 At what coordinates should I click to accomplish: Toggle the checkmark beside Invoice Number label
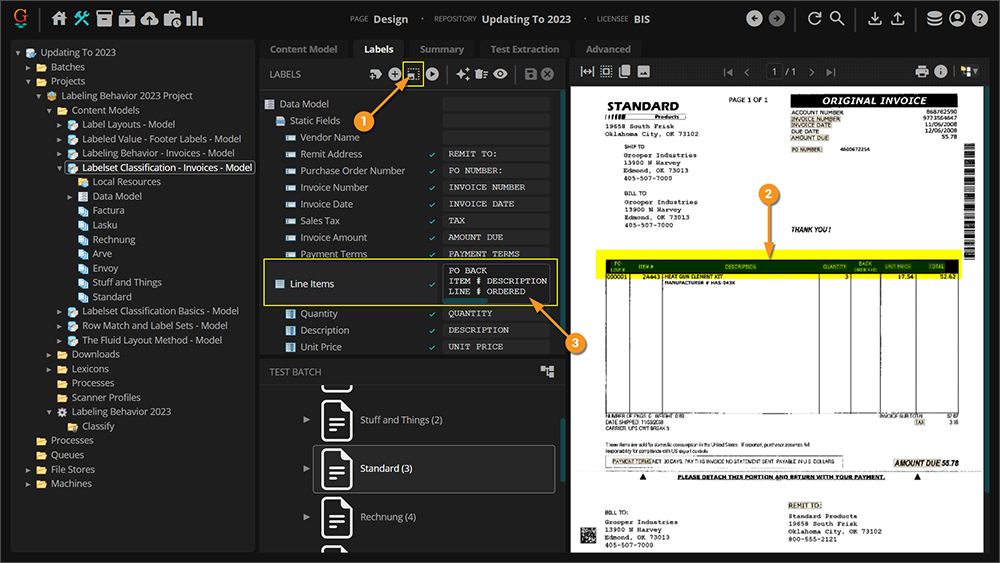(x=432, y=187)
